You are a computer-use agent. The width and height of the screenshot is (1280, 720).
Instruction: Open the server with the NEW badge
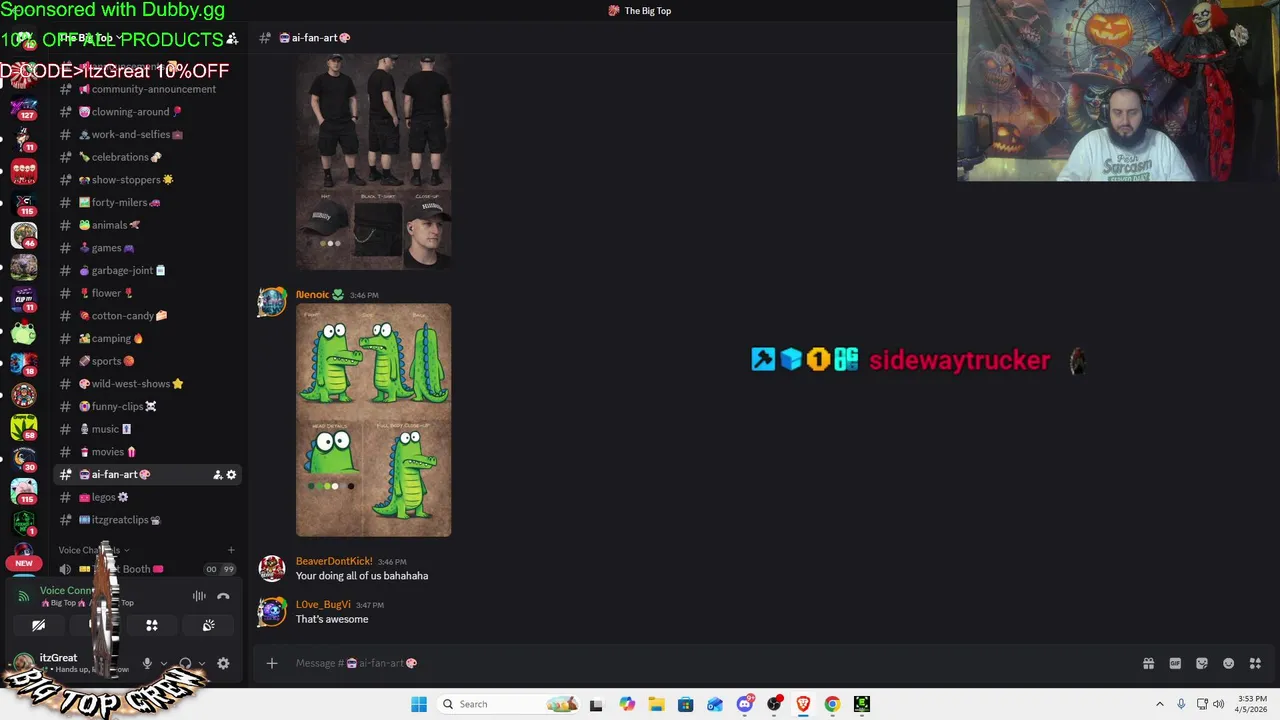point(24,555)
